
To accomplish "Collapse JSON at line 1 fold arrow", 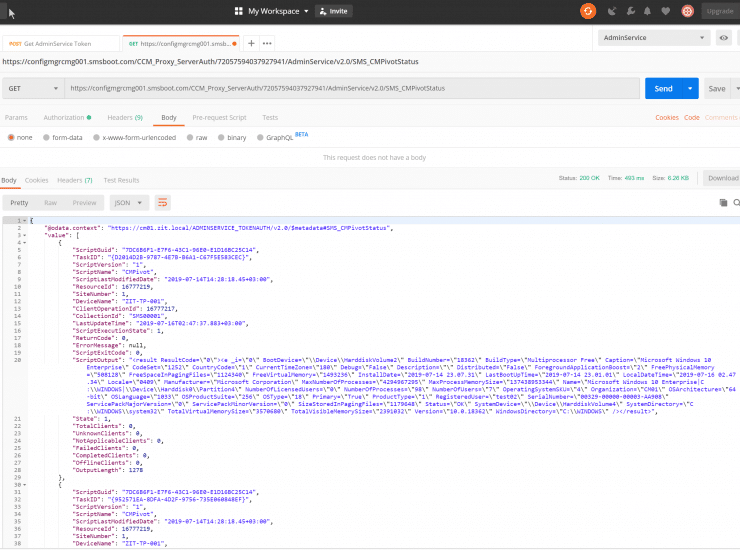I will 25,220.
